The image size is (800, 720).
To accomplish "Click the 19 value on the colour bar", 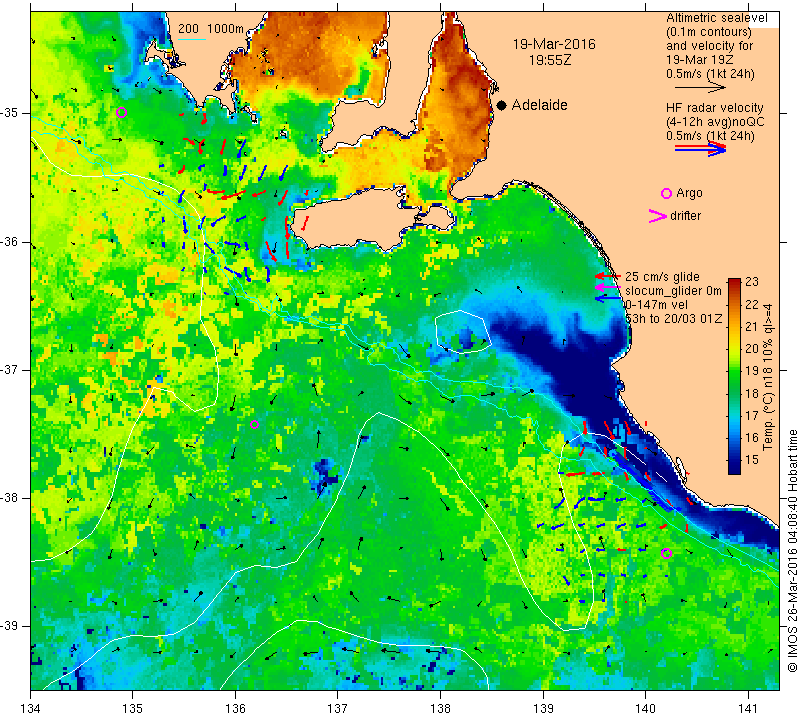I will (x=752, y=370).
